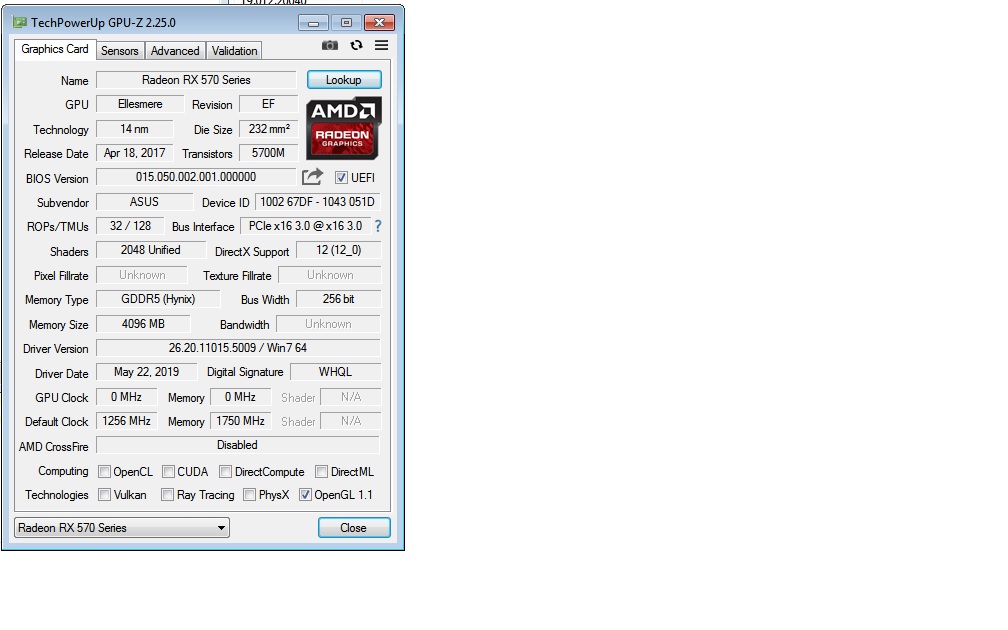Switch to the Advanced tab
1008x630 pixels.
175,51
